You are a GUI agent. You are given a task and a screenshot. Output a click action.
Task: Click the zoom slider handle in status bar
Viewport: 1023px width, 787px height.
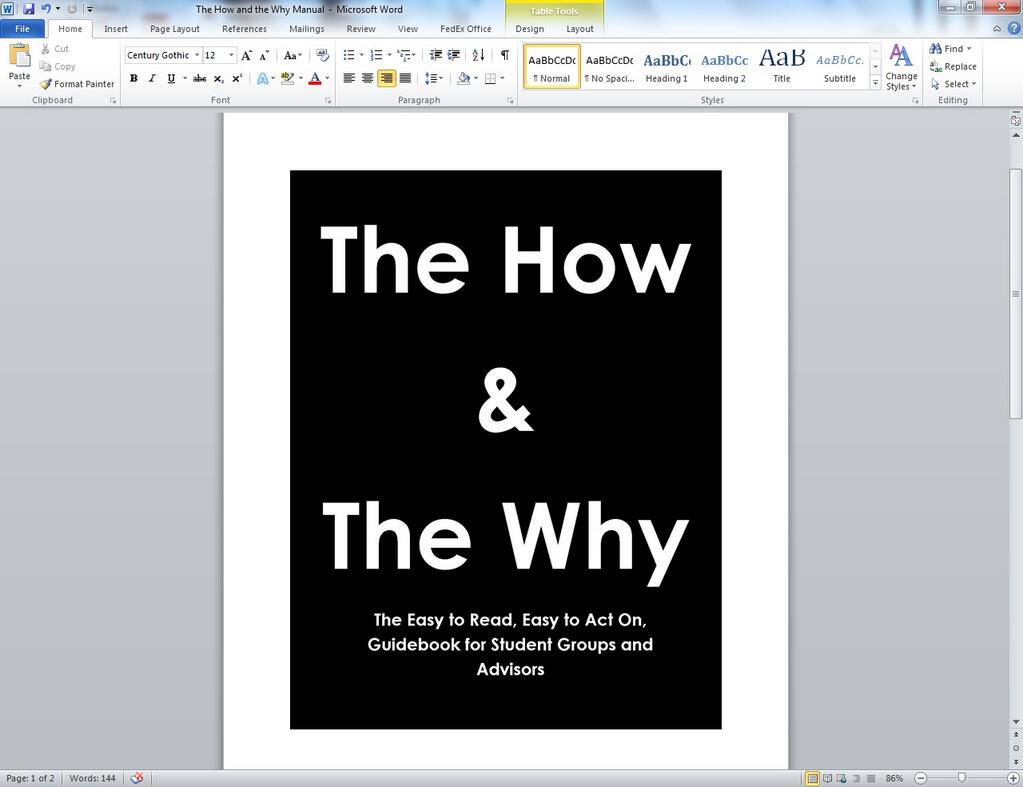[x=962, y=778]
